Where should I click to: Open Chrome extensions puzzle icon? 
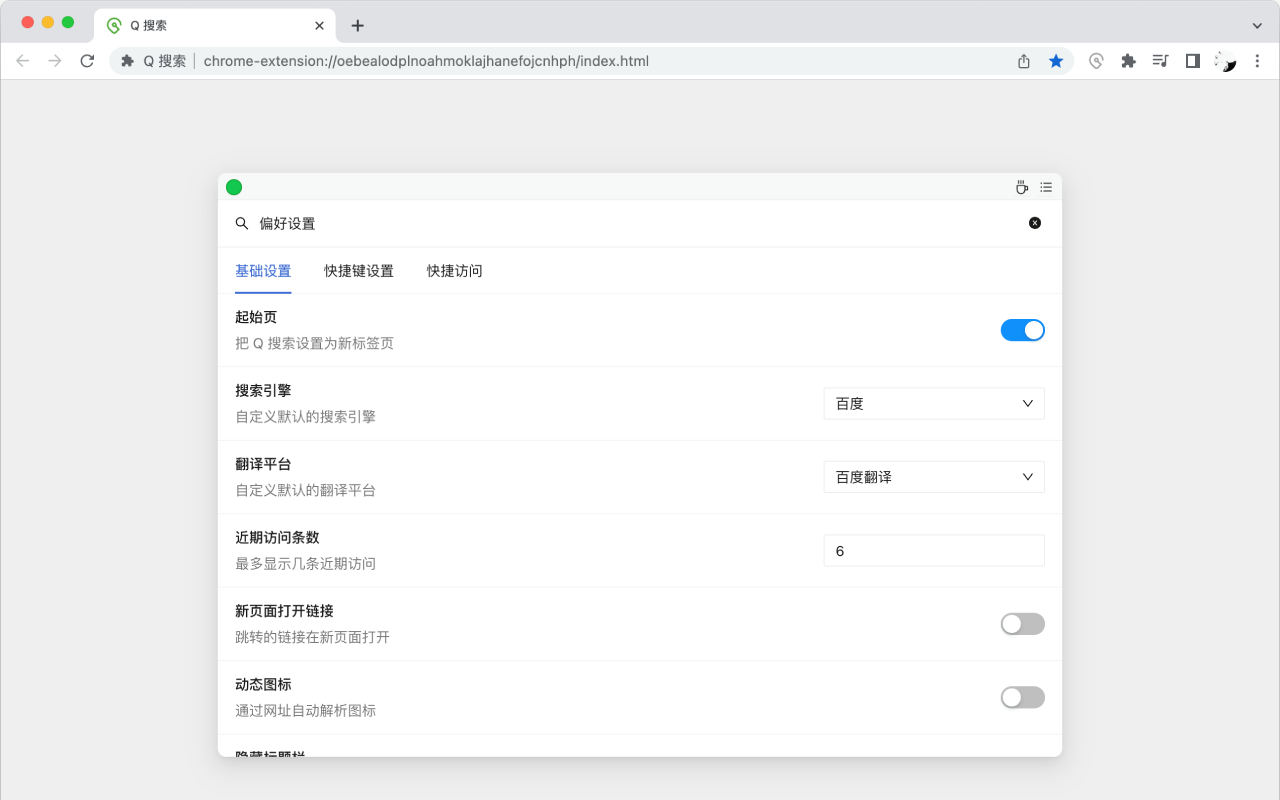pyautogui.click(x=1128, y=61)
